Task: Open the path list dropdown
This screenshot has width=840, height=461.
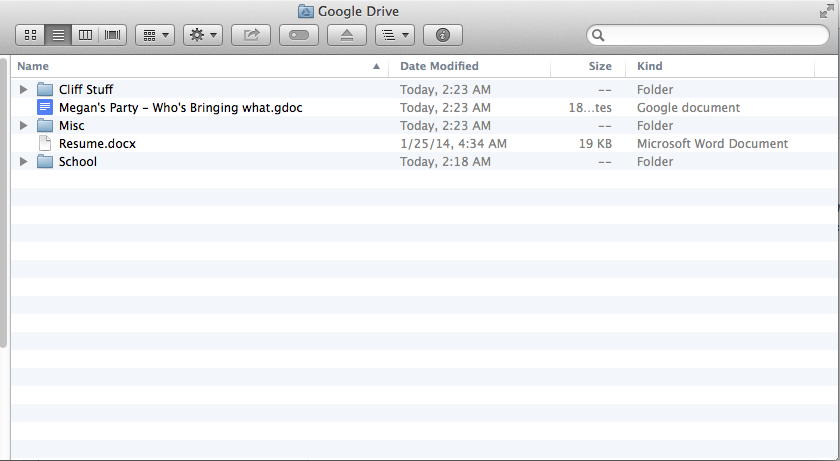Action: click(x=395, y=35)
